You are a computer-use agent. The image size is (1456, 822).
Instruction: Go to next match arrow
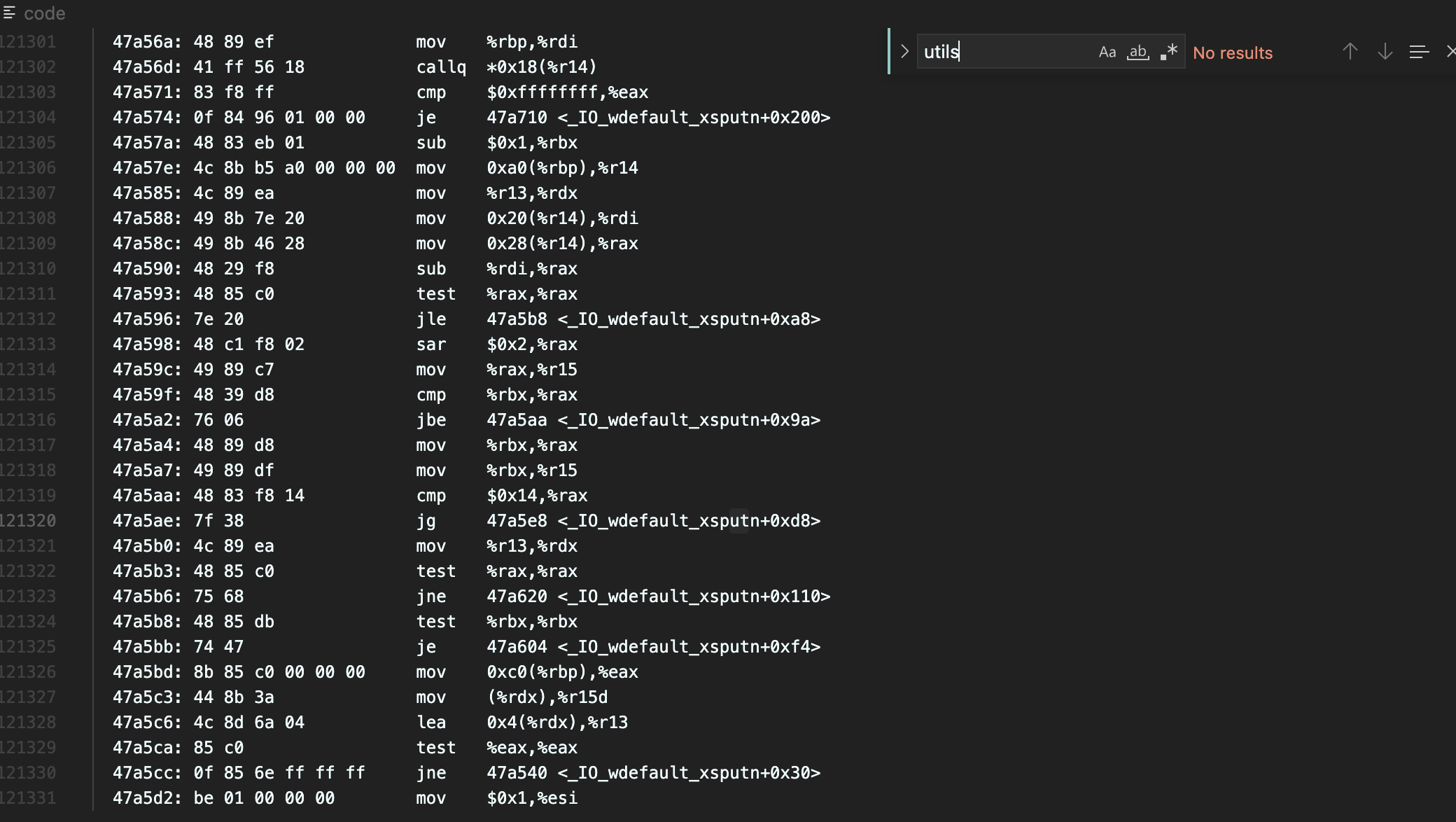coord(1385,51)
